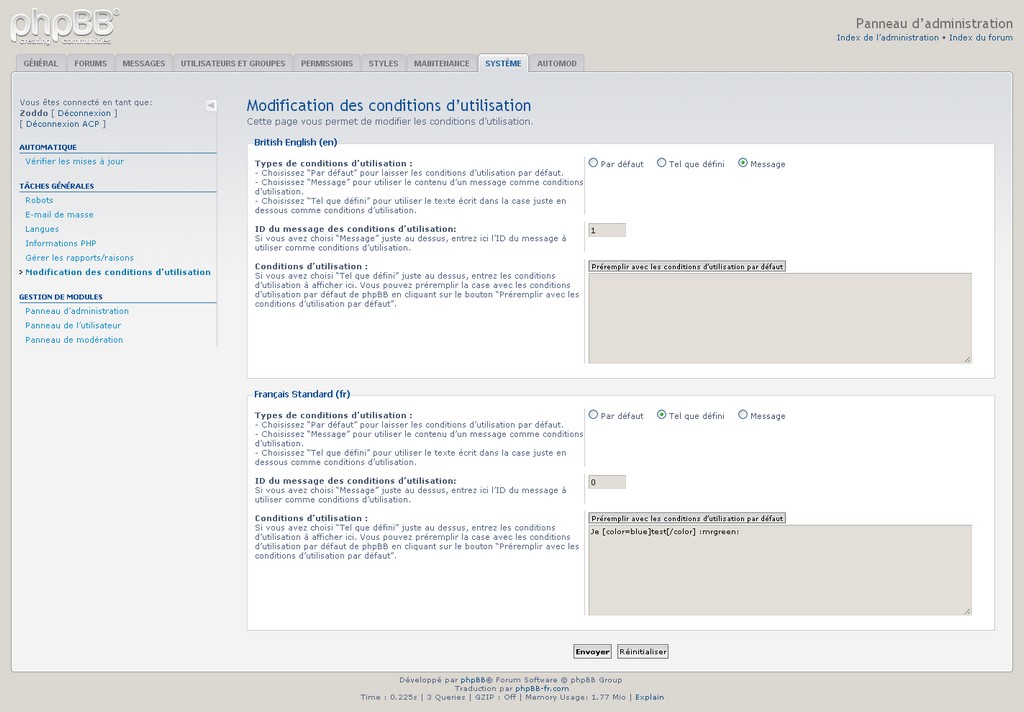Screen dimensions: 1024x712
Task: Select 'Par défaut' for British English
Action: pos(594,163)
